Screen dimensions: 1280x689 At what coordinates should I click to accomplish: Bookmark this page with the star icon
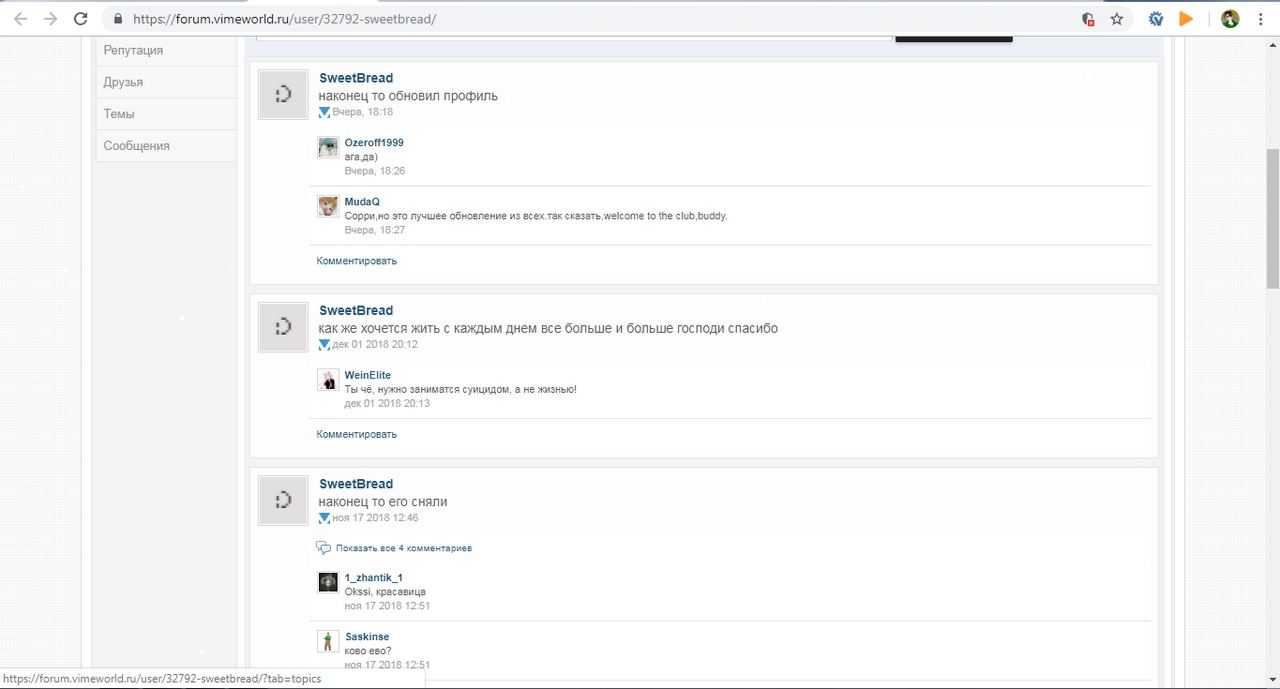[1117, 19]
